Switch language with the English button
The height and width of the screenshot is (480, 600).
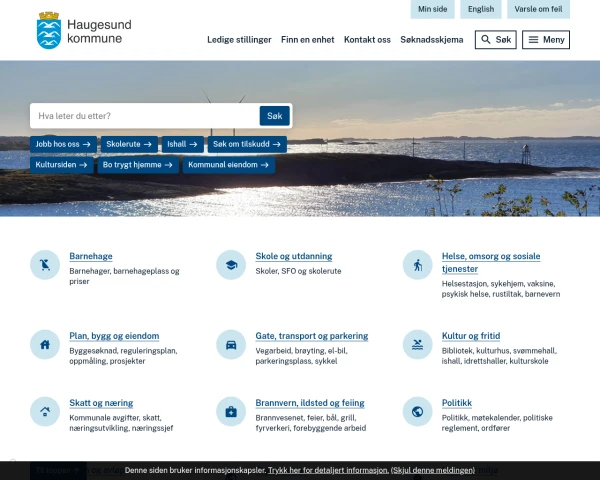click(481, 9)
